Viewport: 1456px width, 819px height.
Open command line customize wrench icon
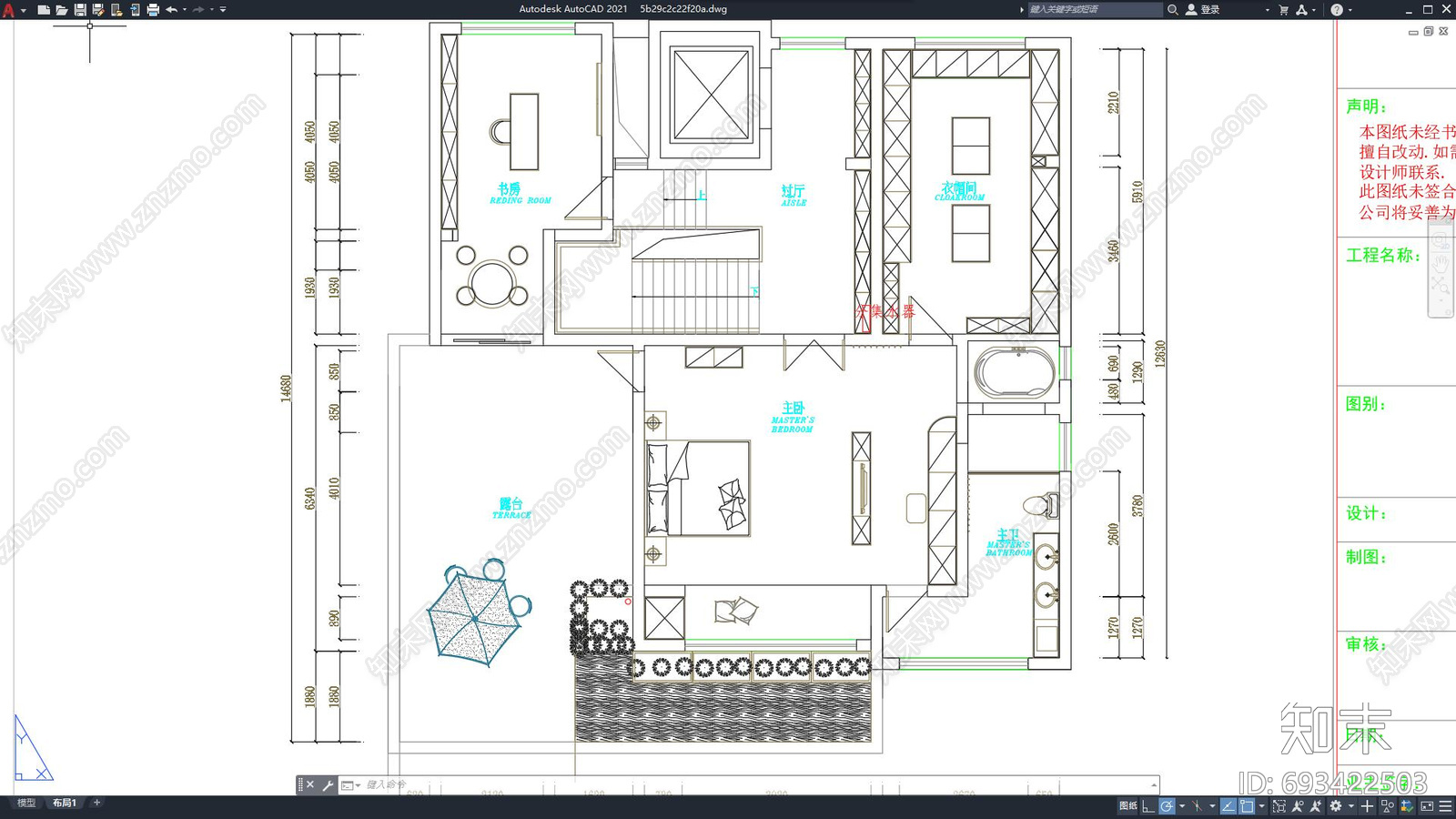[x=328, y=784]
